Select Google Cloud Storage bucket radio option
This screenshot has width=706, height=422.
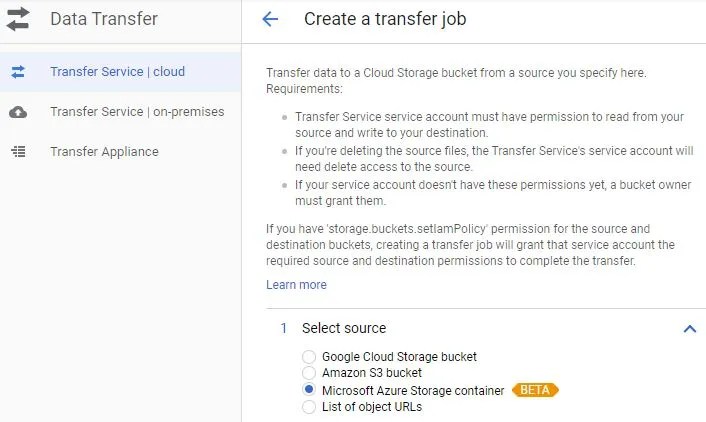[309, 357]
